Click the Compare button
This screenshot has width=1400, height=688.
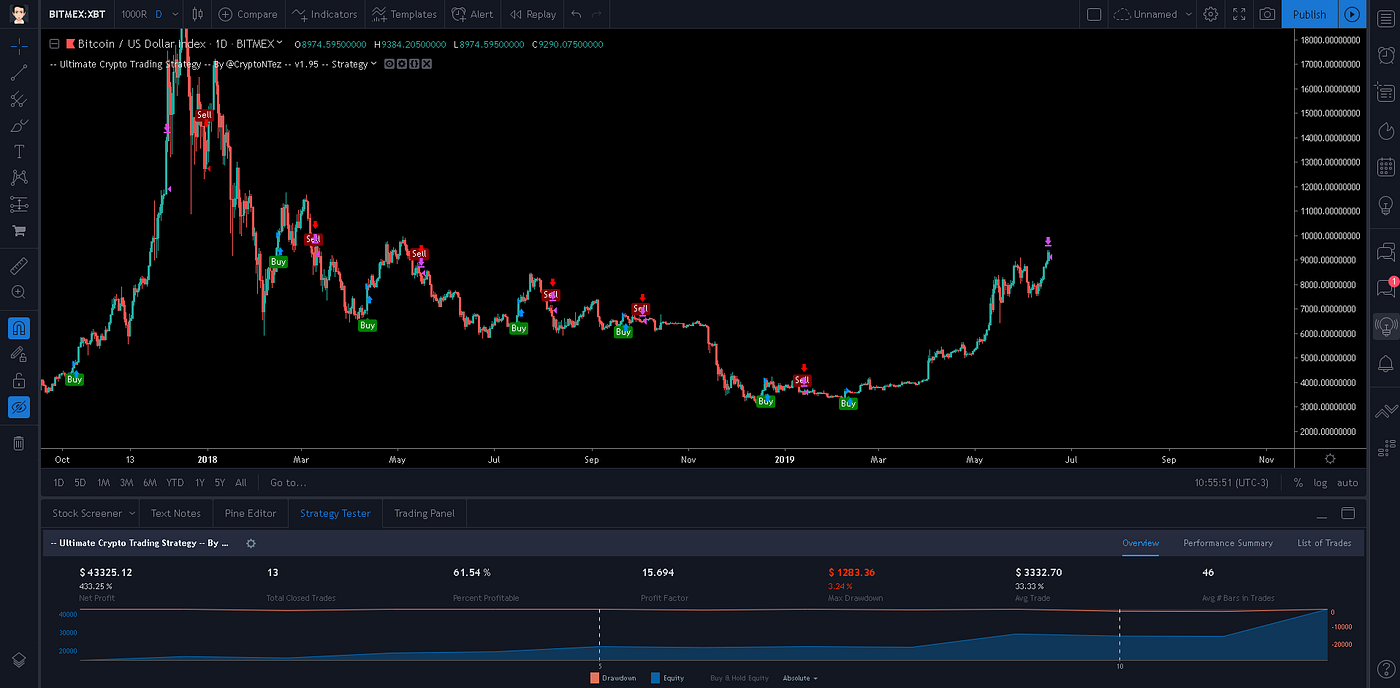[248, 14]
